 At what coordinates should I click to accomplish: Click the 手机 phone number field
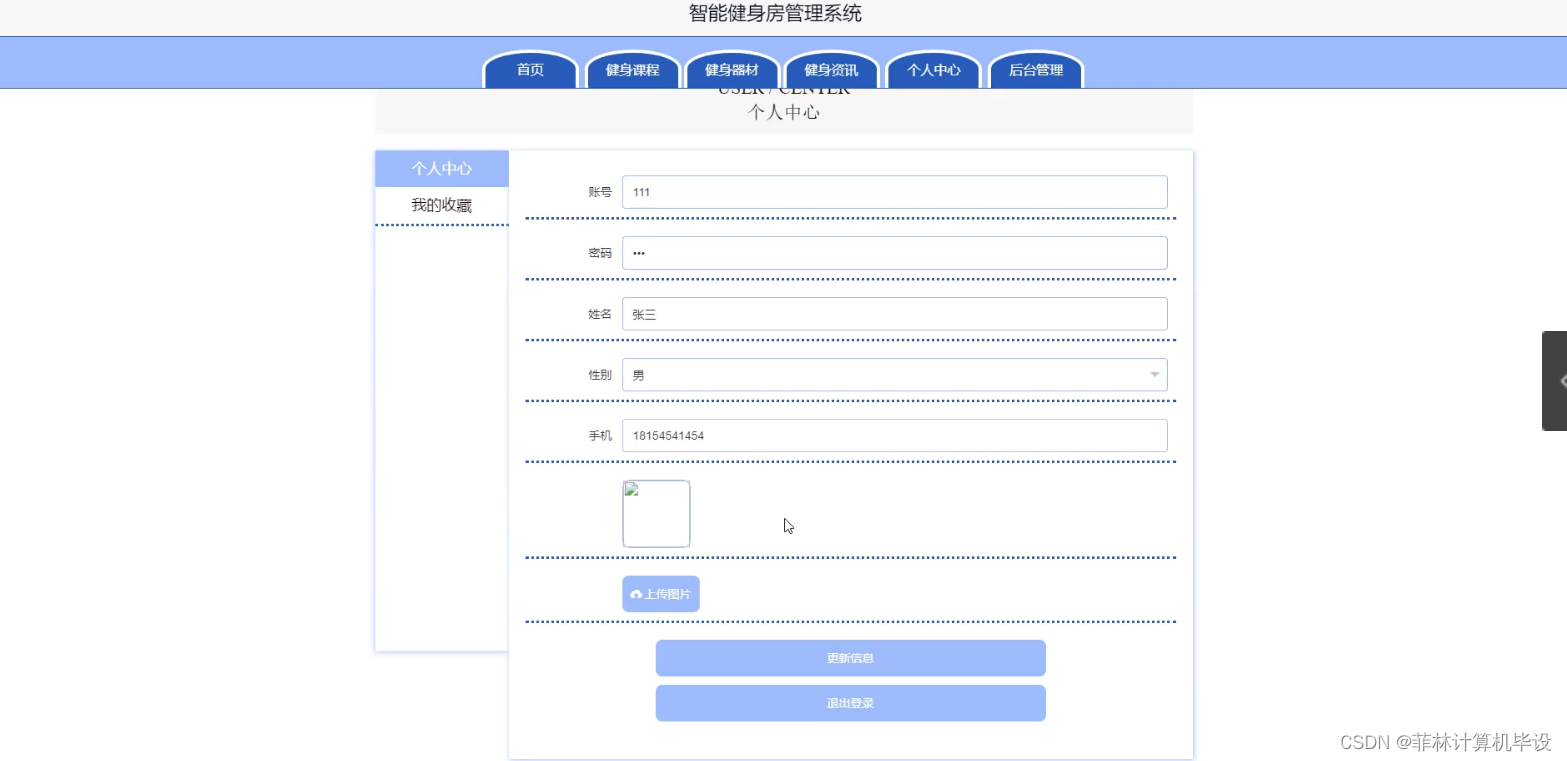894,435
